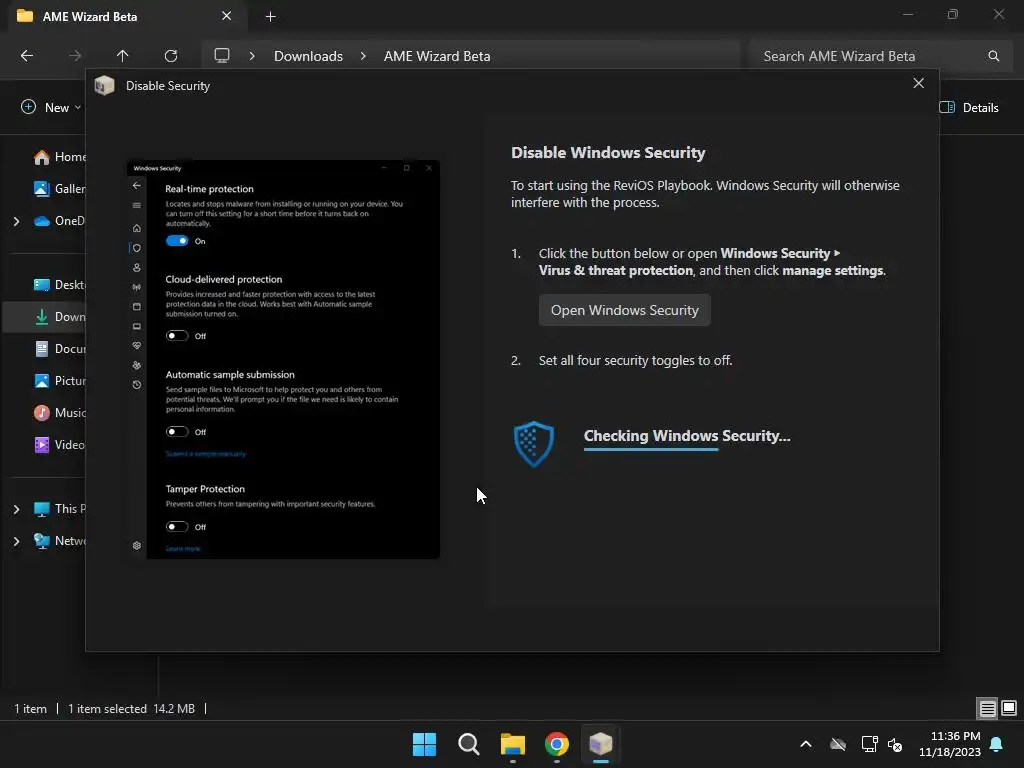
Task: Expand the Network tree node
Action: tap(16, 541)
